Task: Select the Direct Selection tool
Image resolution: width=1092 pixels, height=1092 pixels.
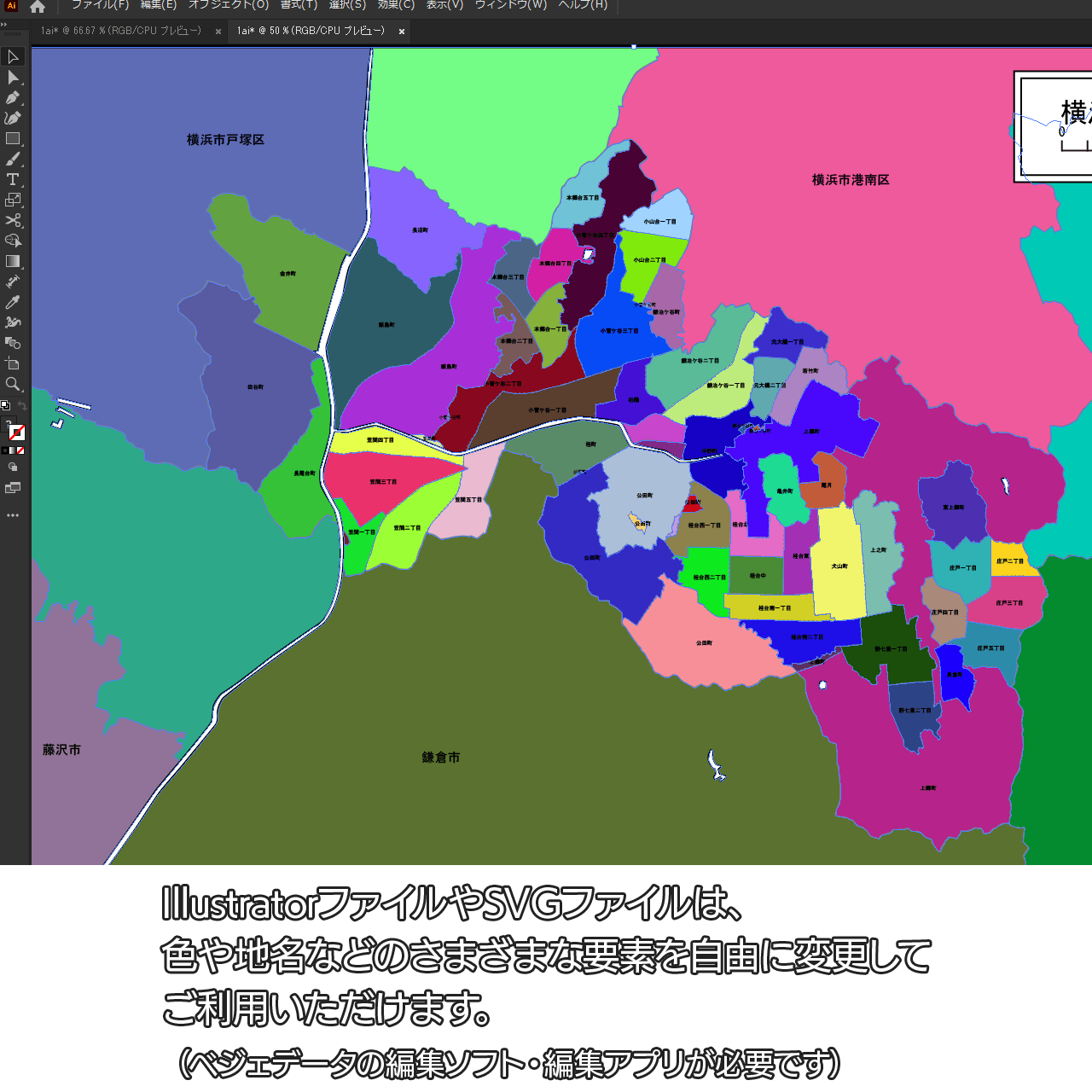Action: tap(13, 78)
